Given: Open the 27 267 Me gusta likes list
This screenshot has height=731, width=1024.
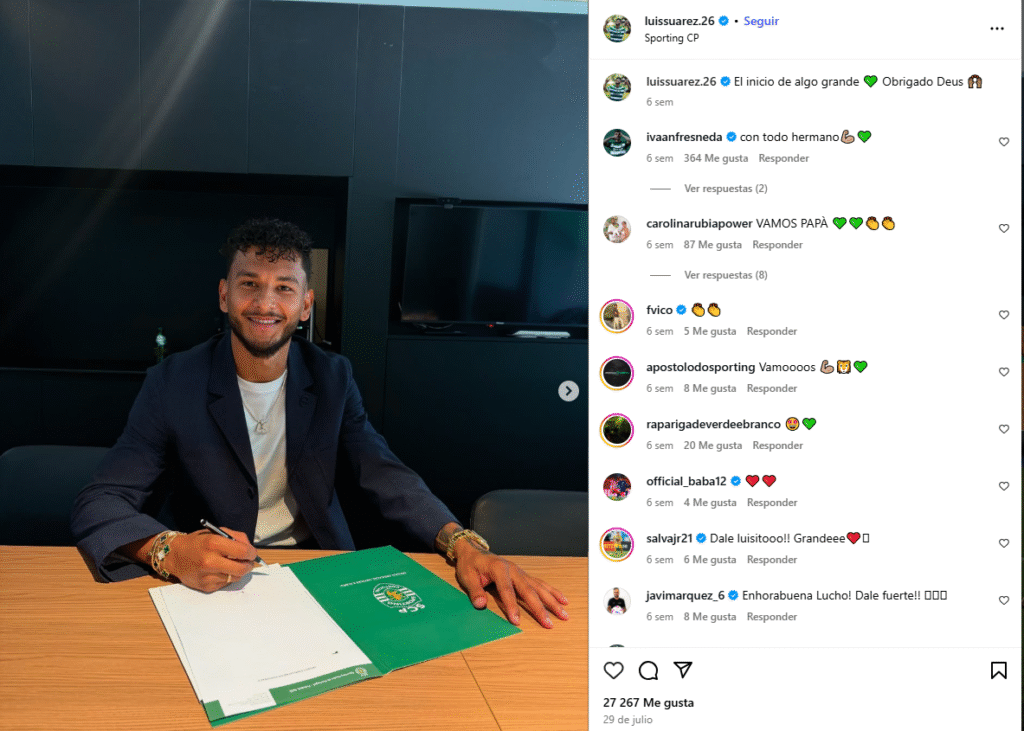Looking at the screenshot, I should (648, 702).
